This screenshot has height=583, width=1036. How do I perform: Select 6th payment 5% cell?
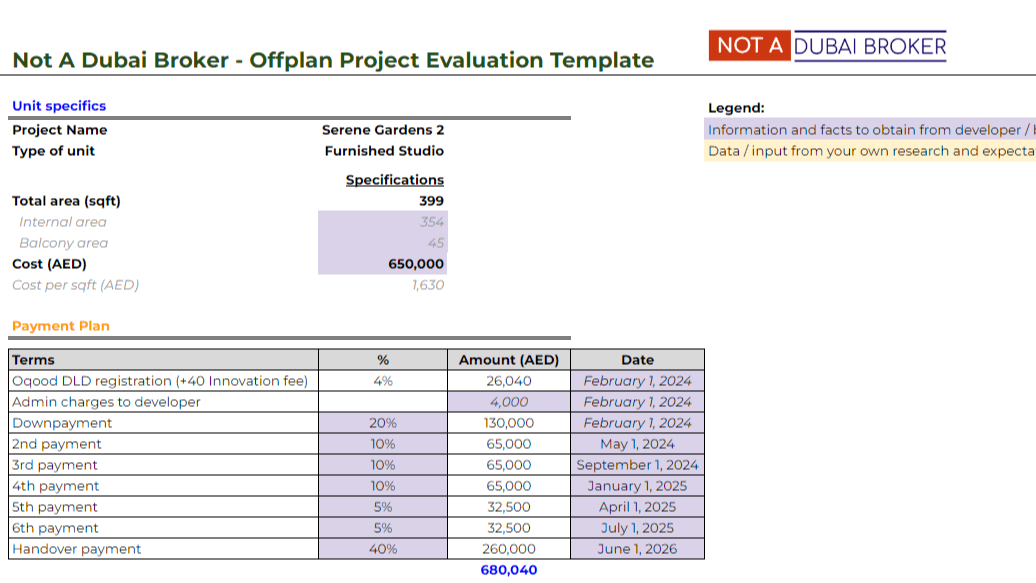click(x=383, y=528)
